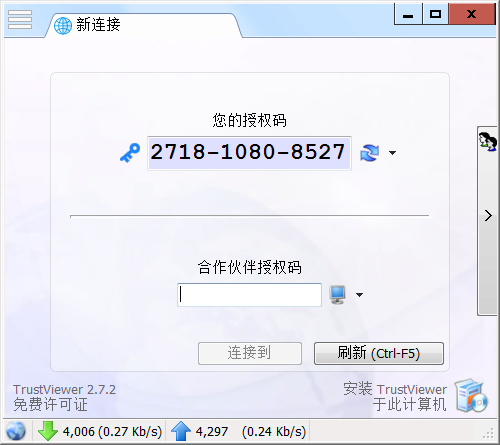Expand dropdown arrow beside refresh code icon
The width and height of the screenshot is (500, 445).
[392, 153]
